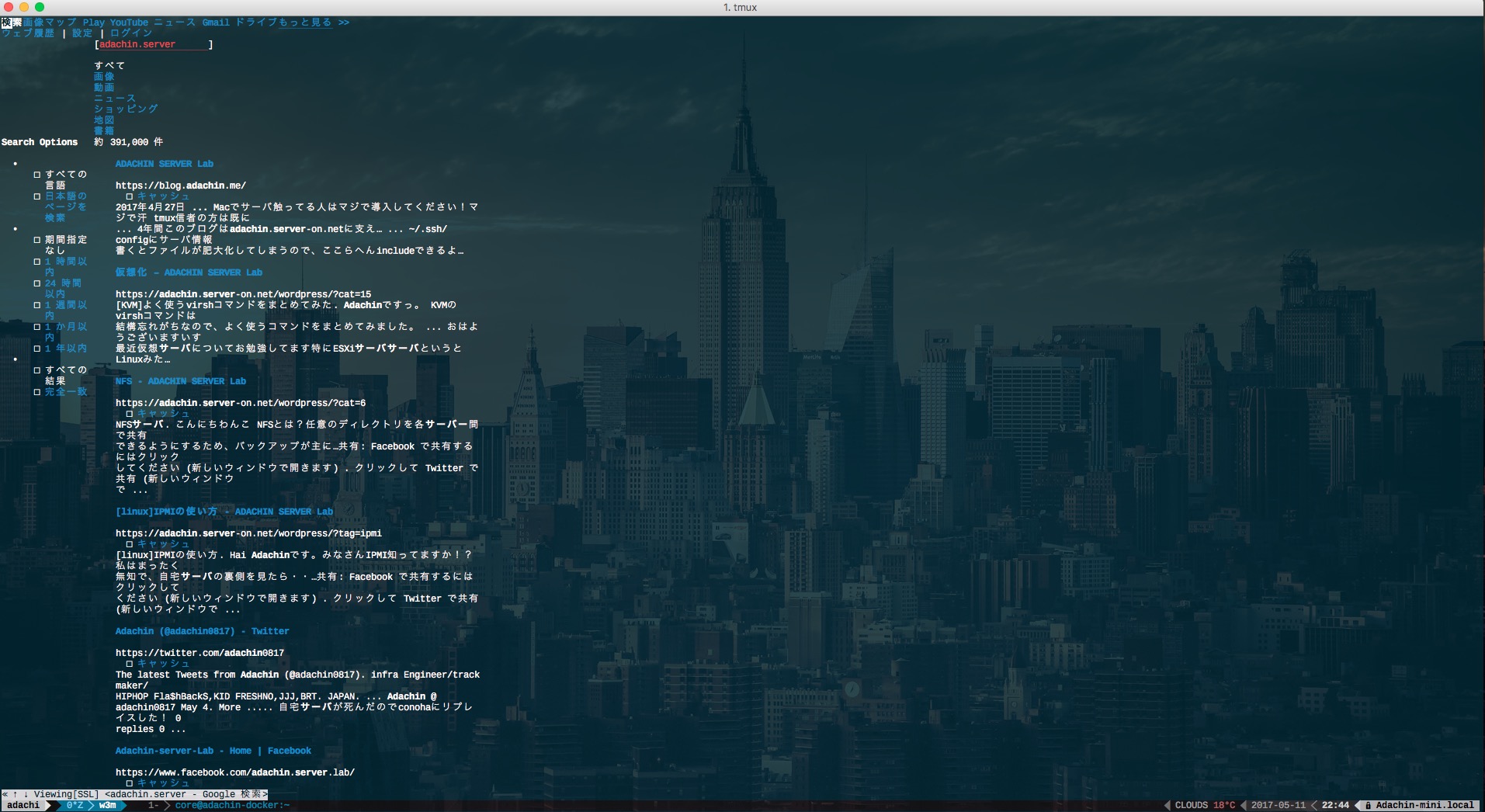The height and width of the screenshot is (812, 1485).
Task: Switch to the w3m tmux window tab
Action: tap(107, 806)
